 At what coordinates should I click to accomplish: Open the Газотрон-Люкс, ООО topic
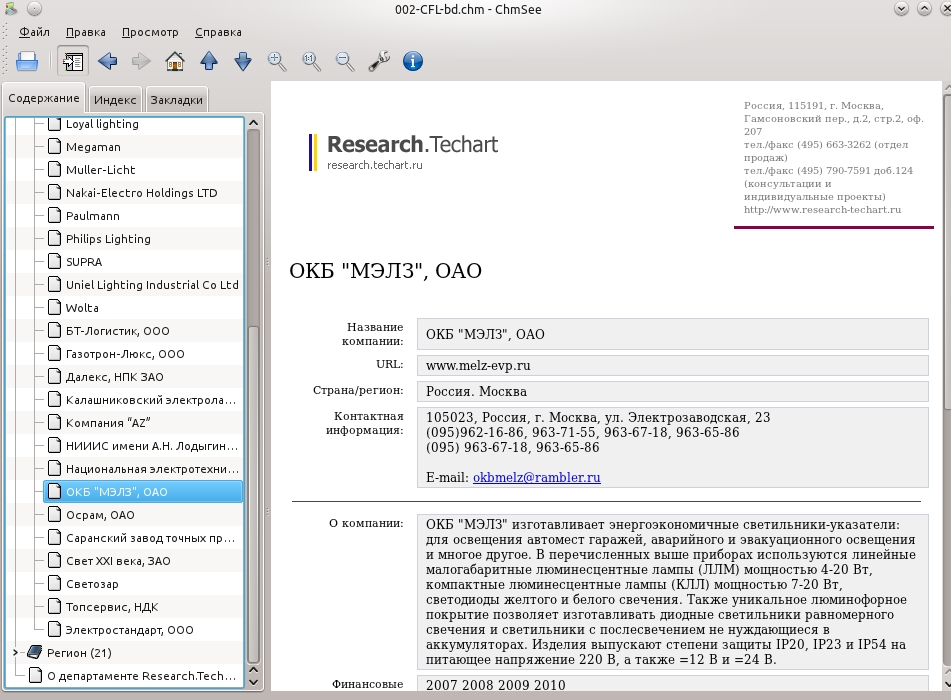coord(125,354)
